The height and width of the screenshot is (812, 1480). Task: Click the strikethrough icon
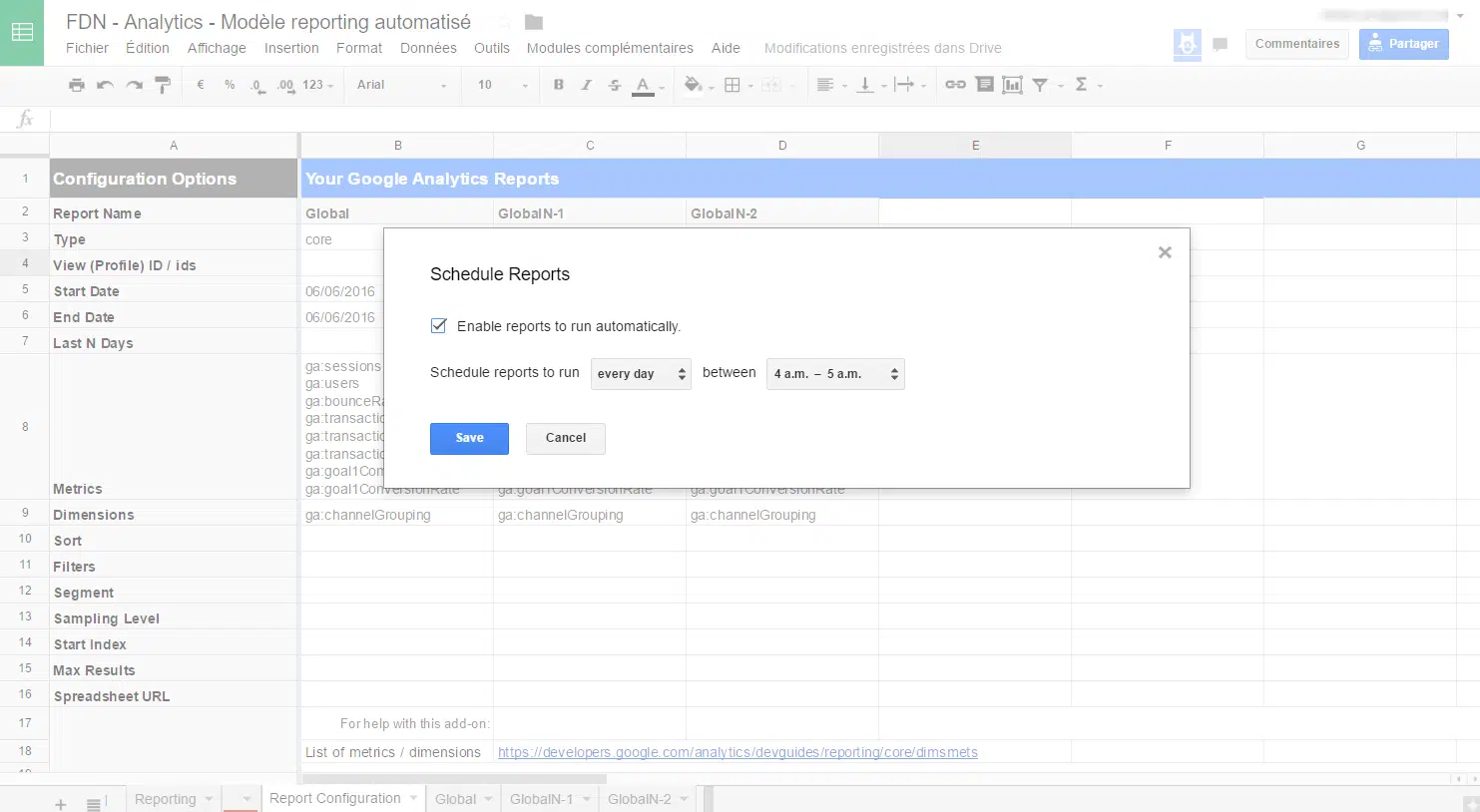point(615,85)
